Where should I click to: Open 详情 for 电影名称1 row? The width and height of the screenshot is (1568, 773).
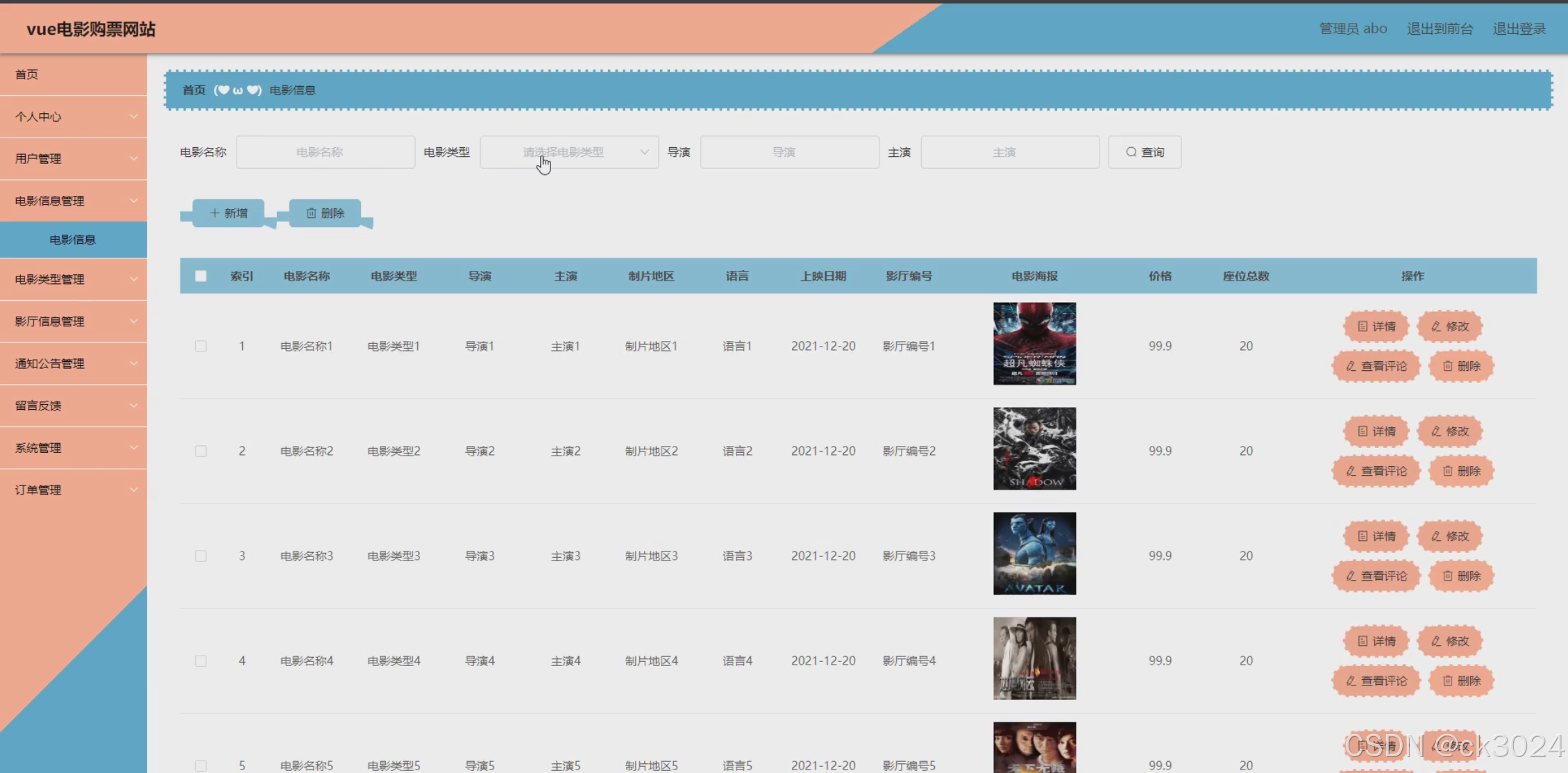pos(1376,326)
